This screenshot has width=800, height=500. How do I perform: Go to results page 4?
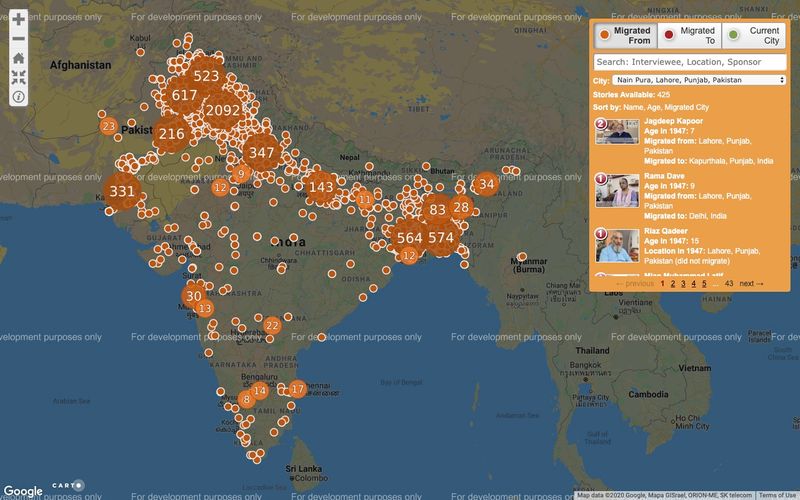pyautogui.click(x=693, y=284)
